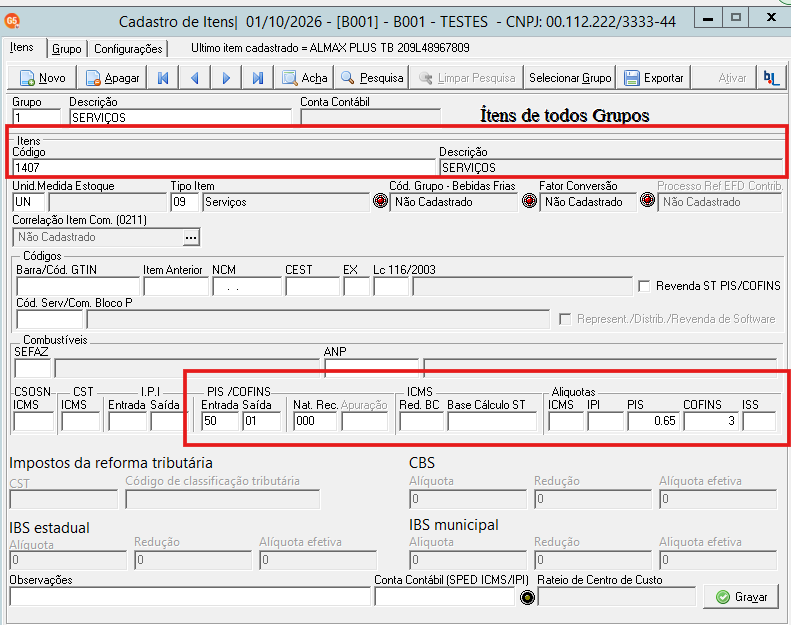Screen dimensions: 791x625
Task: Save with the Gravar button
Action: click(x=741, y=597)
